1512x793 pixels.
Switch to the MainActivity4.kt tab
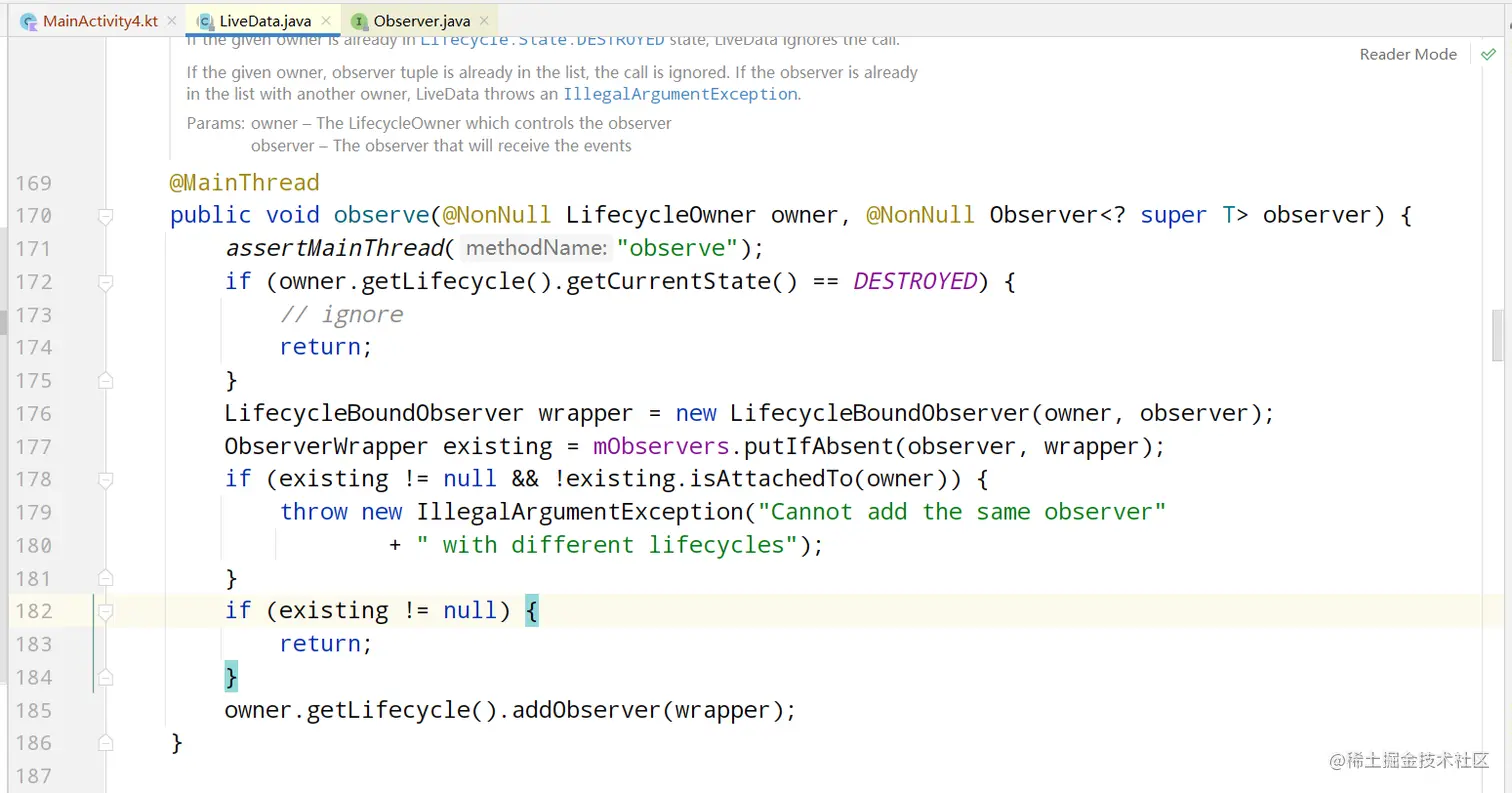tap(99, 20)
